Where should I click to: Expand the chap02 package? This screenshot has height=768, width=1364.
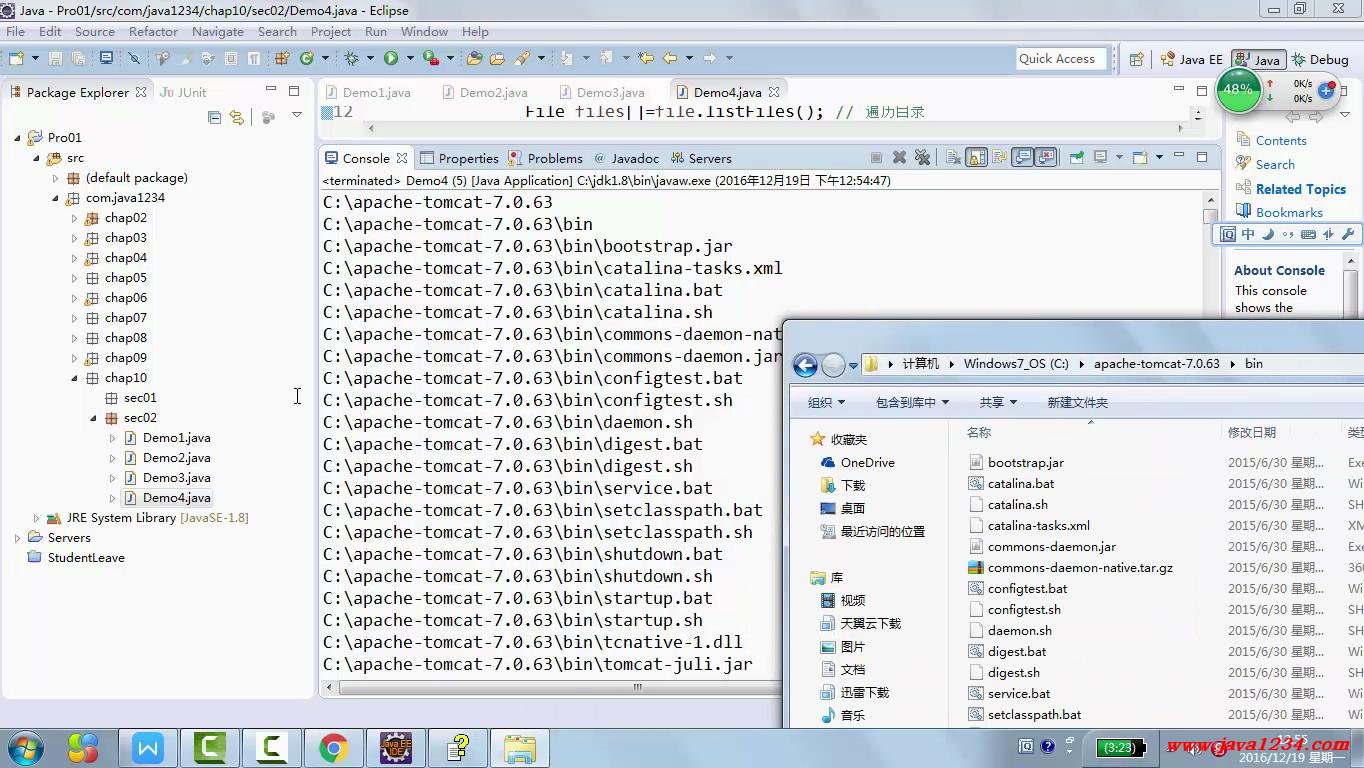[74, 218]
